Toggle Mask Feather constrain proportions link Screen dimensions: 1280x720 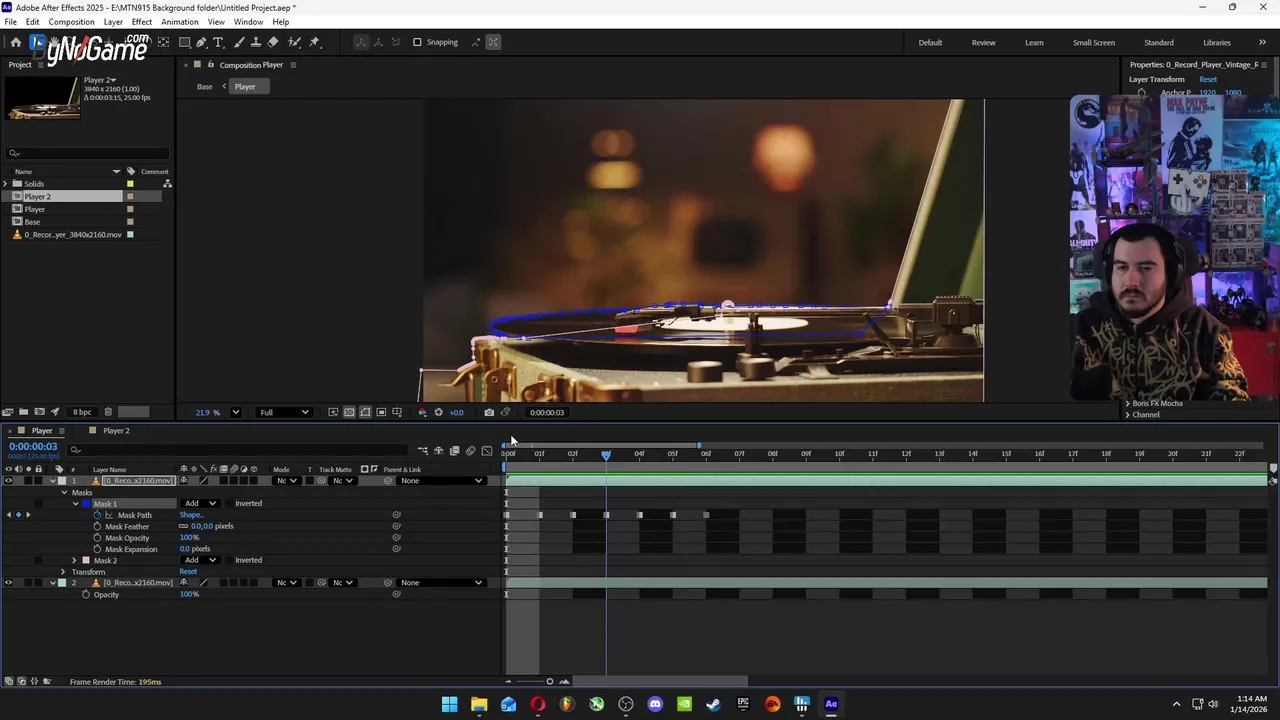(183, 526)
